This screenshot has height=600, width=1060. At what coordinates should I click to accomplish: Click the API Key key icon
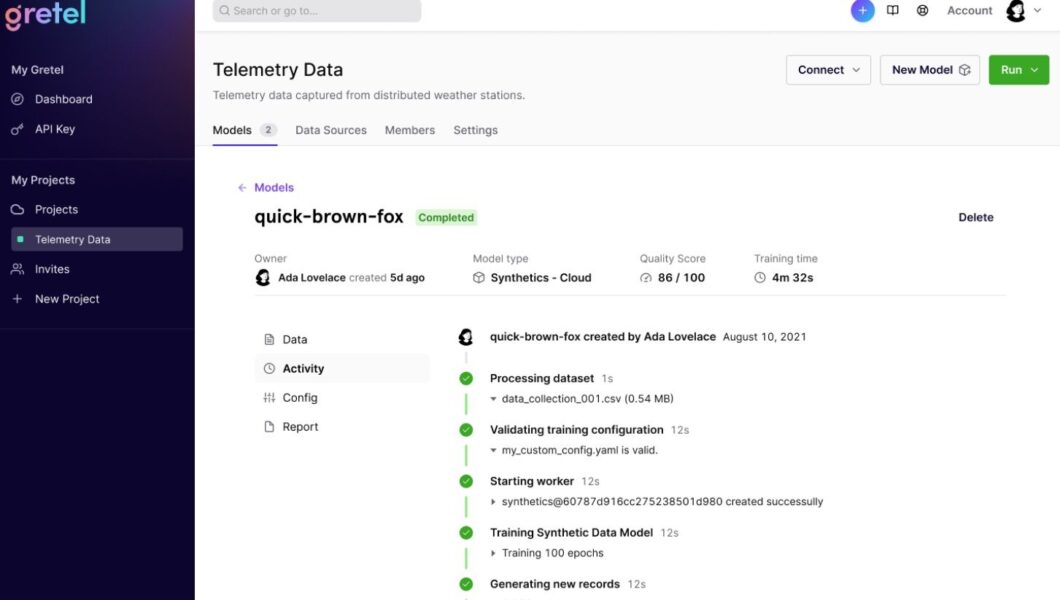(x=18, y=129)
